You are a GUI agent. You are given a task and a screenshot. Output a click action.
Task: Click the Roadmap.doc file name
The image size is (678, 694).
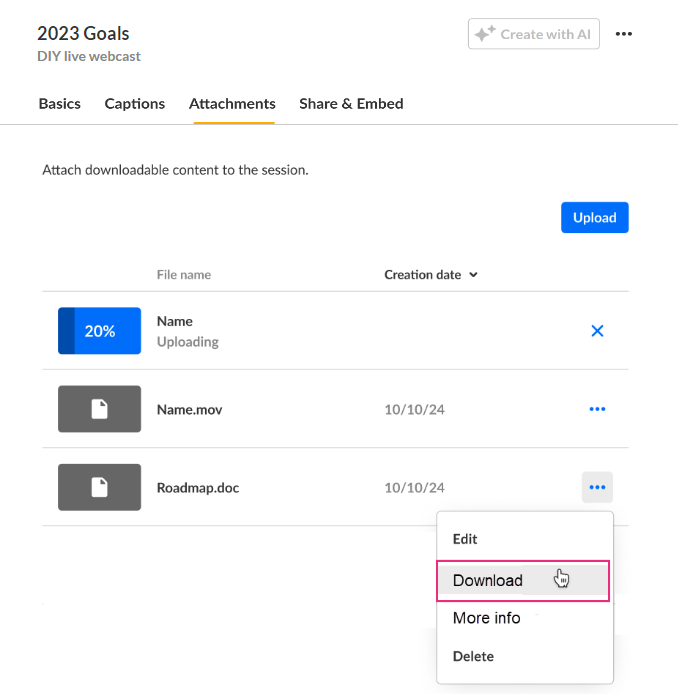coord(198,488)
